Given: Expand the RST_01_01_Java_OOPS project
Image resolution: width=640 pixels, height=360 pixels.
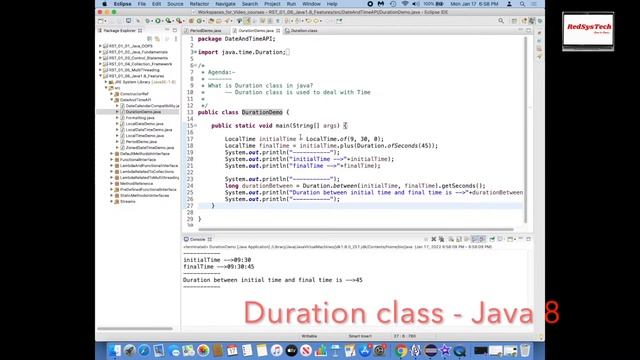Looking at the screenshot, I should (x=100, y=46).
